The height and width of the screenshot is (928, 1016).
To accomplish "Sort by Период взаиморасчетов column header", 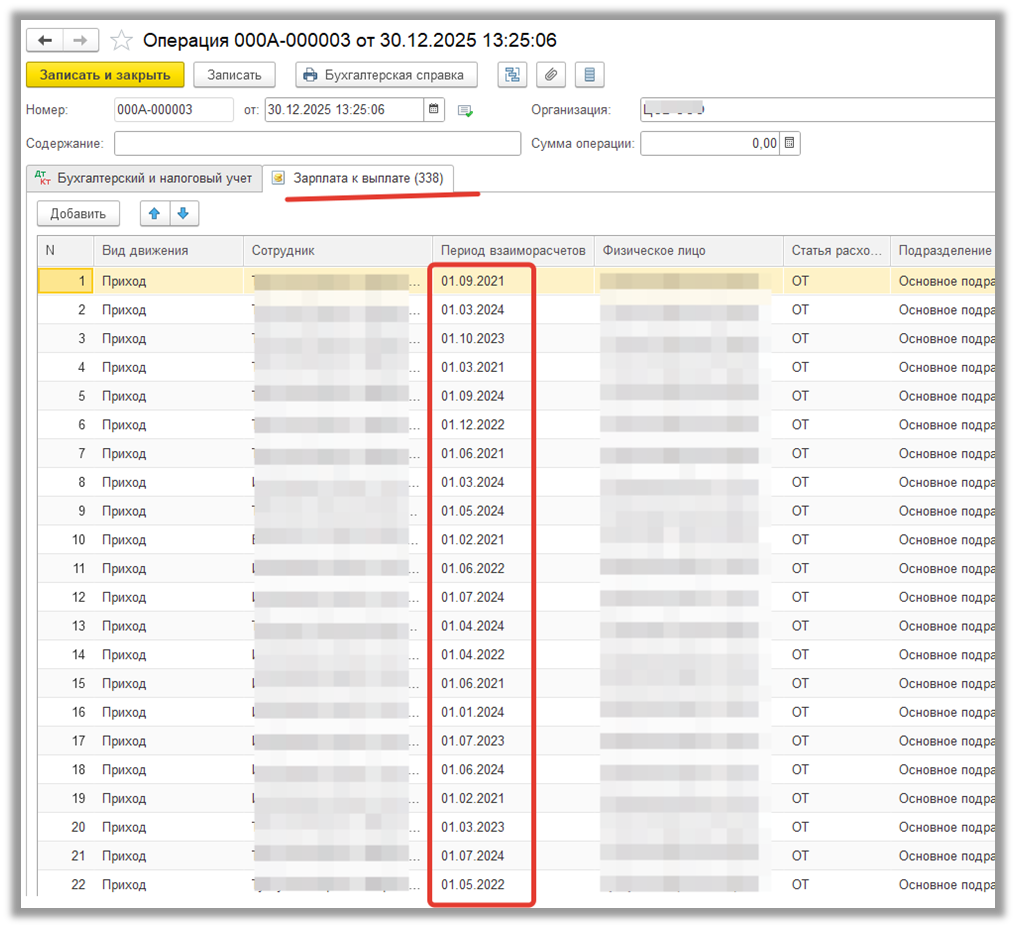I will point(512,251).
